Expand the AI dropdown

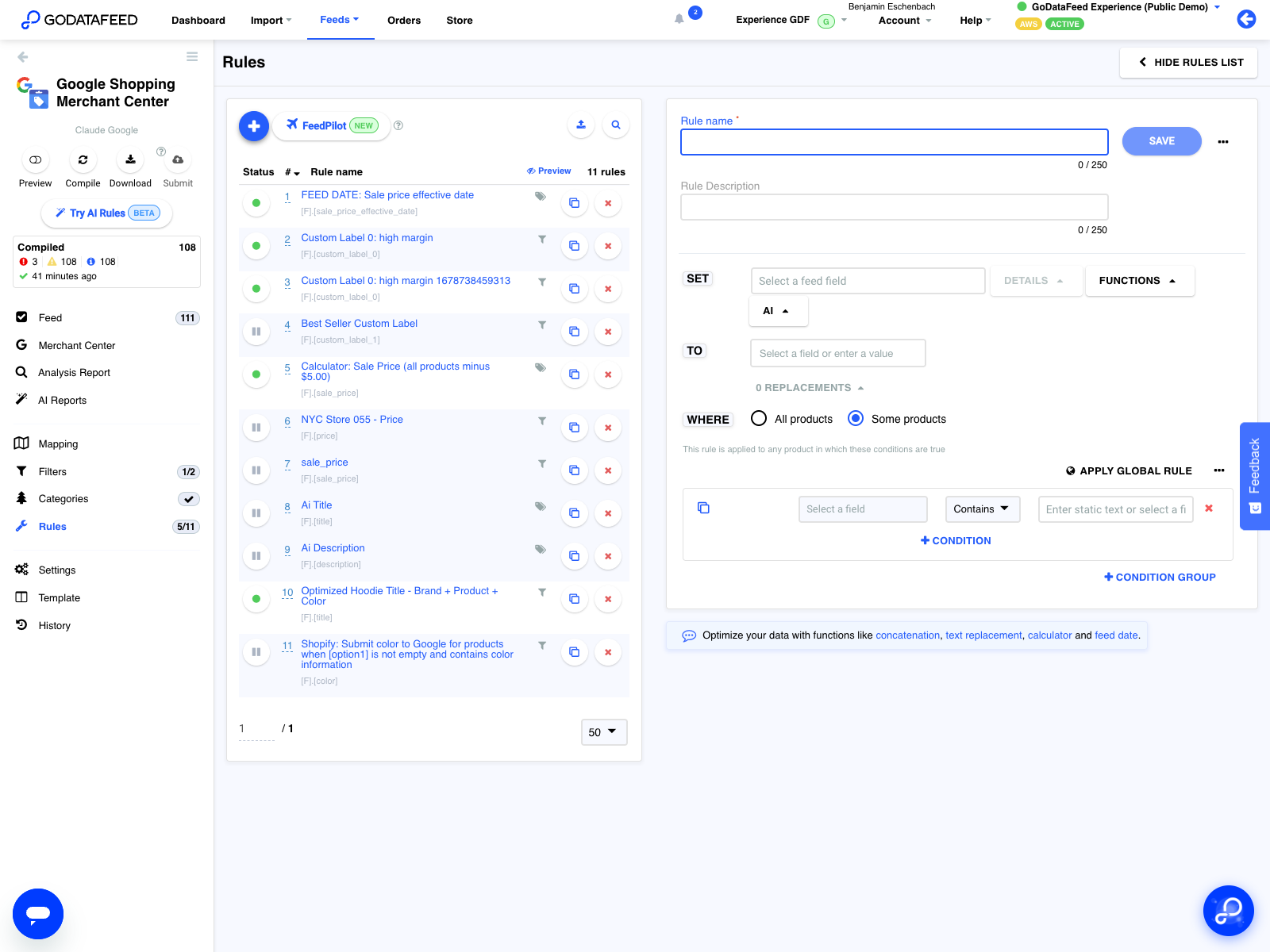pos(778,311)
